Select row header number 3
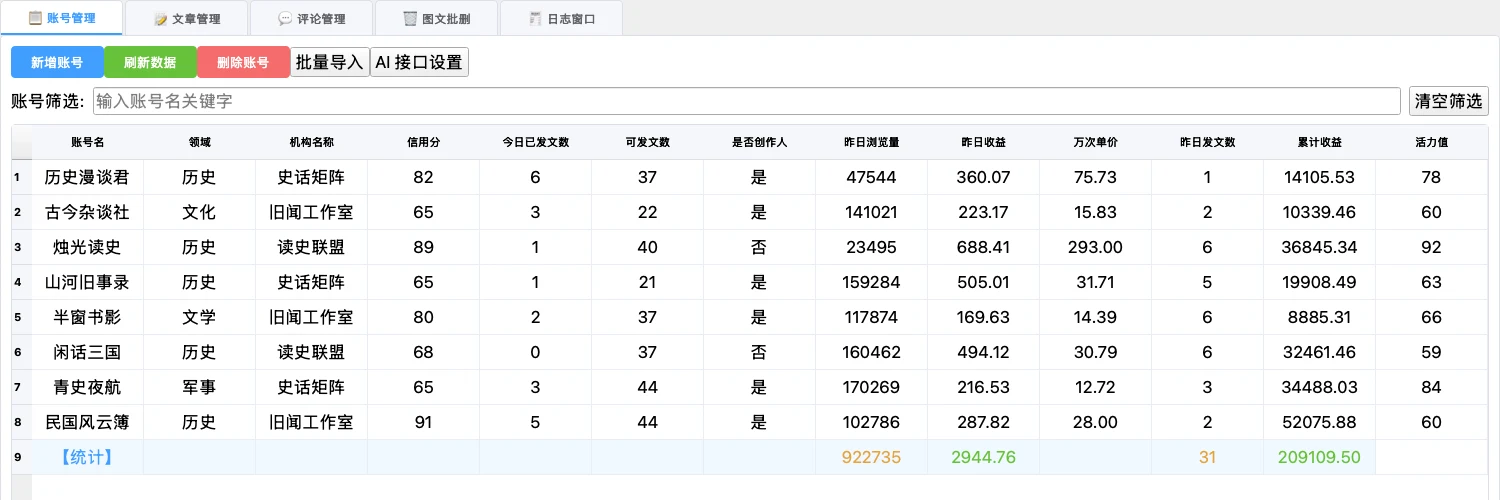 tap(21, 247)
